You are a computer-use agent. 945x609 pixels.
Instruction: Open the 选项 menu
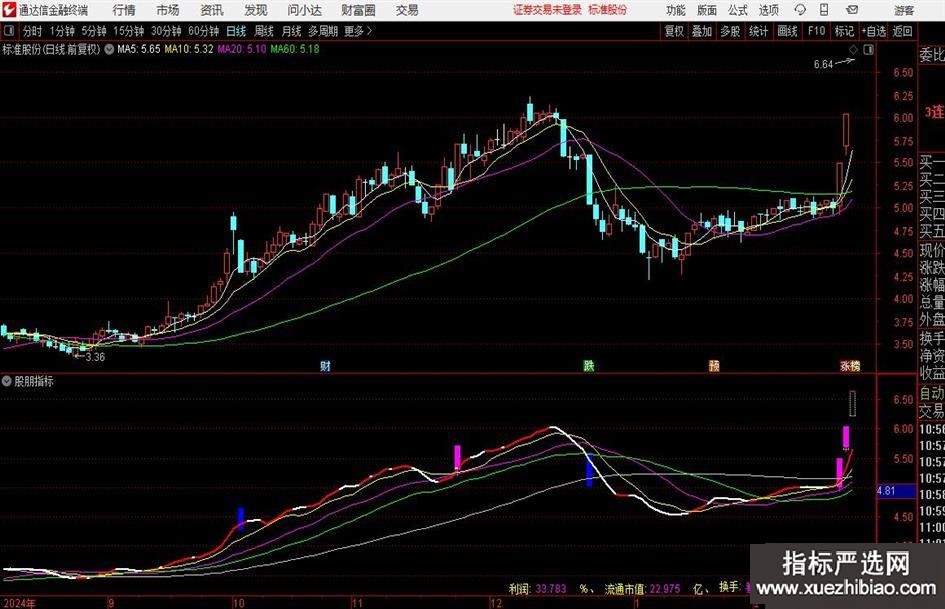(768, 10)
